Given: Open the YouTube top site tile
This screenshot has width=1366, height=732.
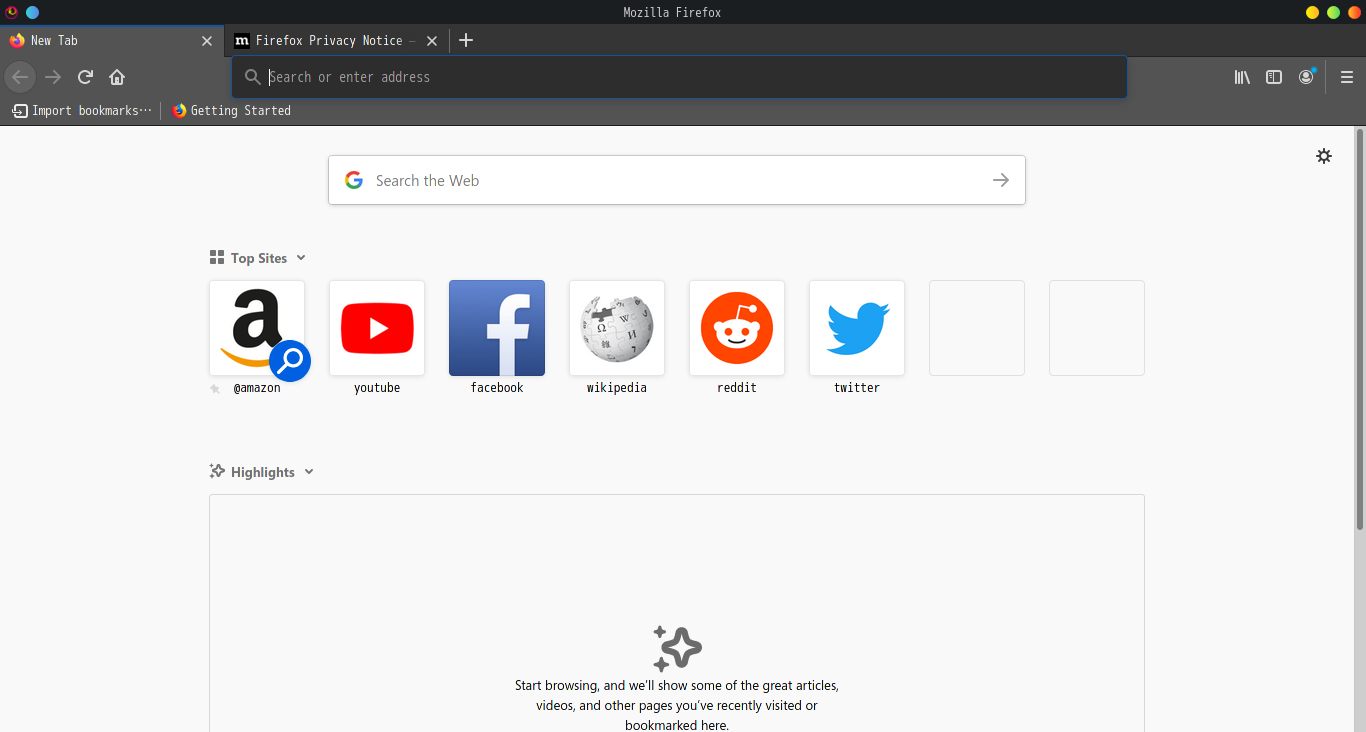Looking at the screenshot, I should [377, 328].
